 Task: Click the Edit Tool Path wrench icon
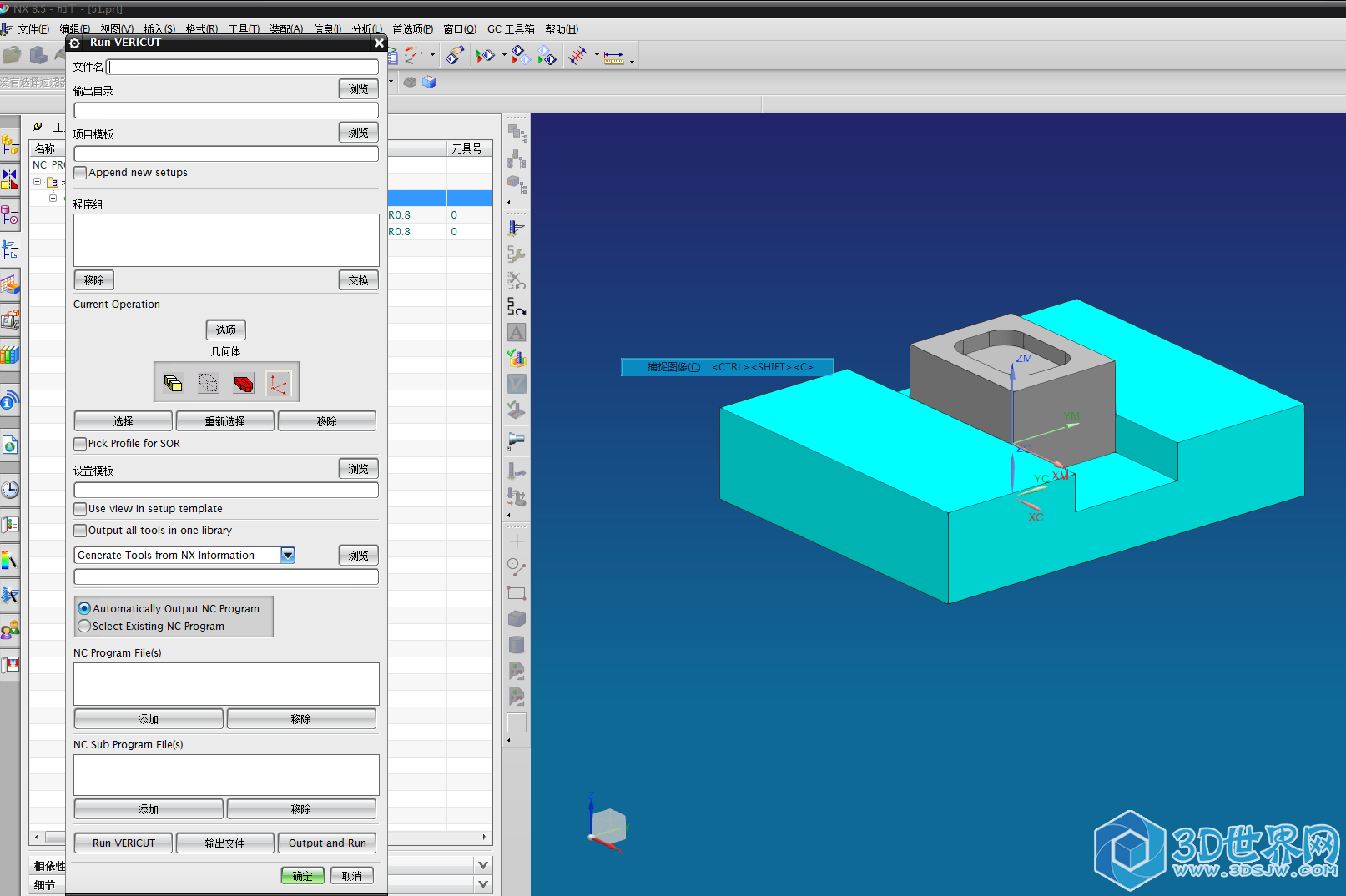click(517, 254)
